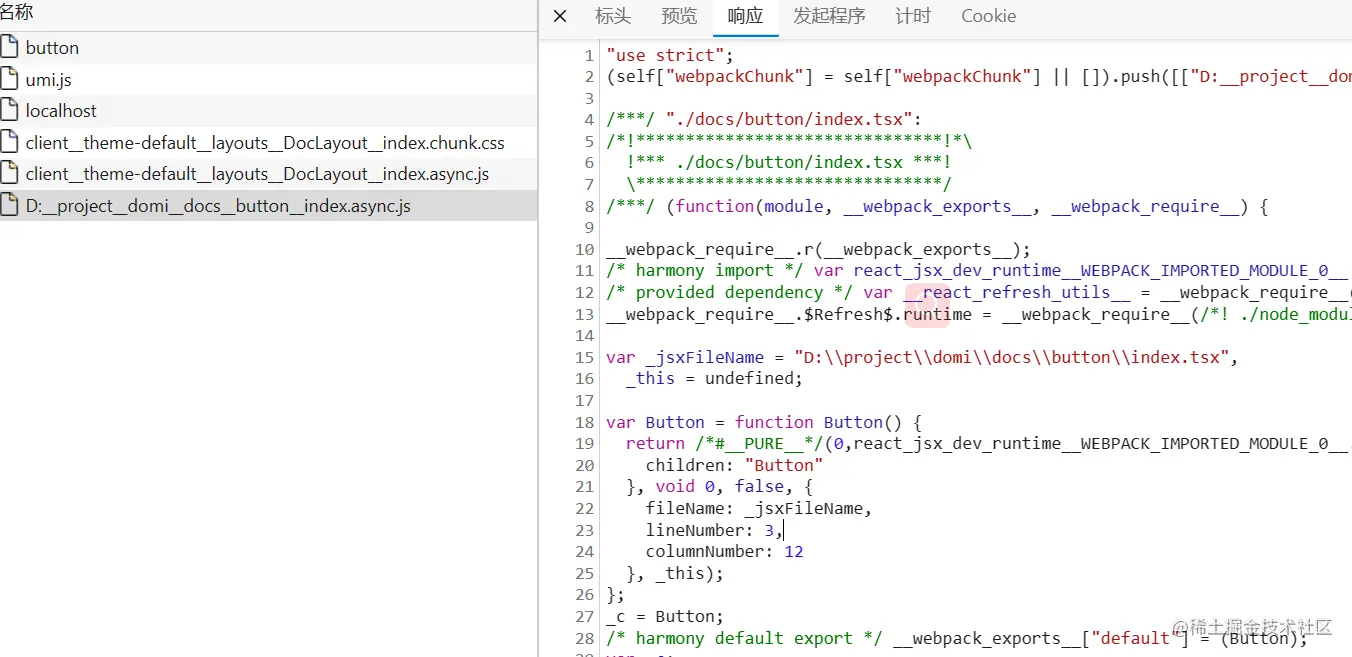Click file icon beside umi.js
Viewport: 1352px width, 657px height.
point(9,78)
